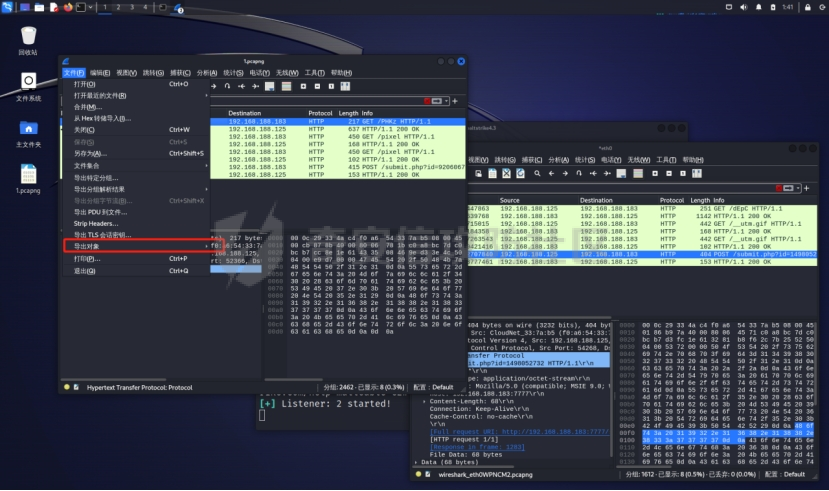Click Go to Last Packet icon in 1.pcapng toolbar
This screenshot has width=829, height=491.
click(x=255, y=87)
